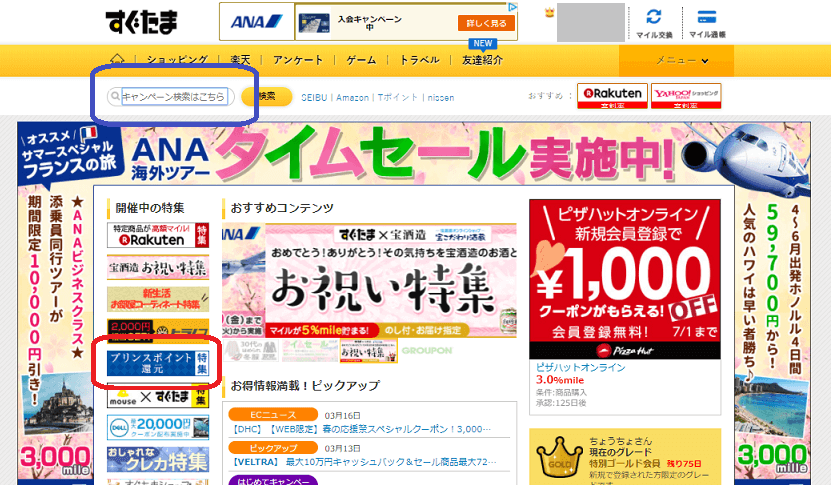Click the yellow 検索 button

click(267, 96)
